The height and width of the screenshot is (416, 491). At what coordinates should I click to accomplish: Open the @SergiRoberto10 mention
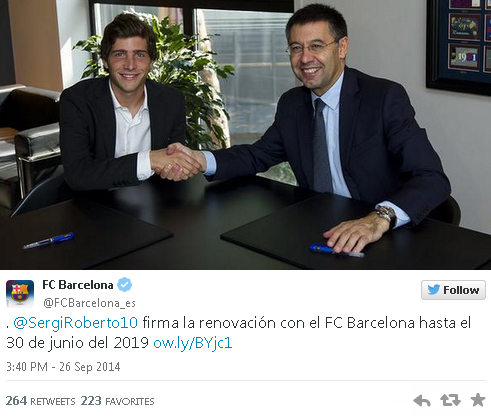click(x=76, y=323)
